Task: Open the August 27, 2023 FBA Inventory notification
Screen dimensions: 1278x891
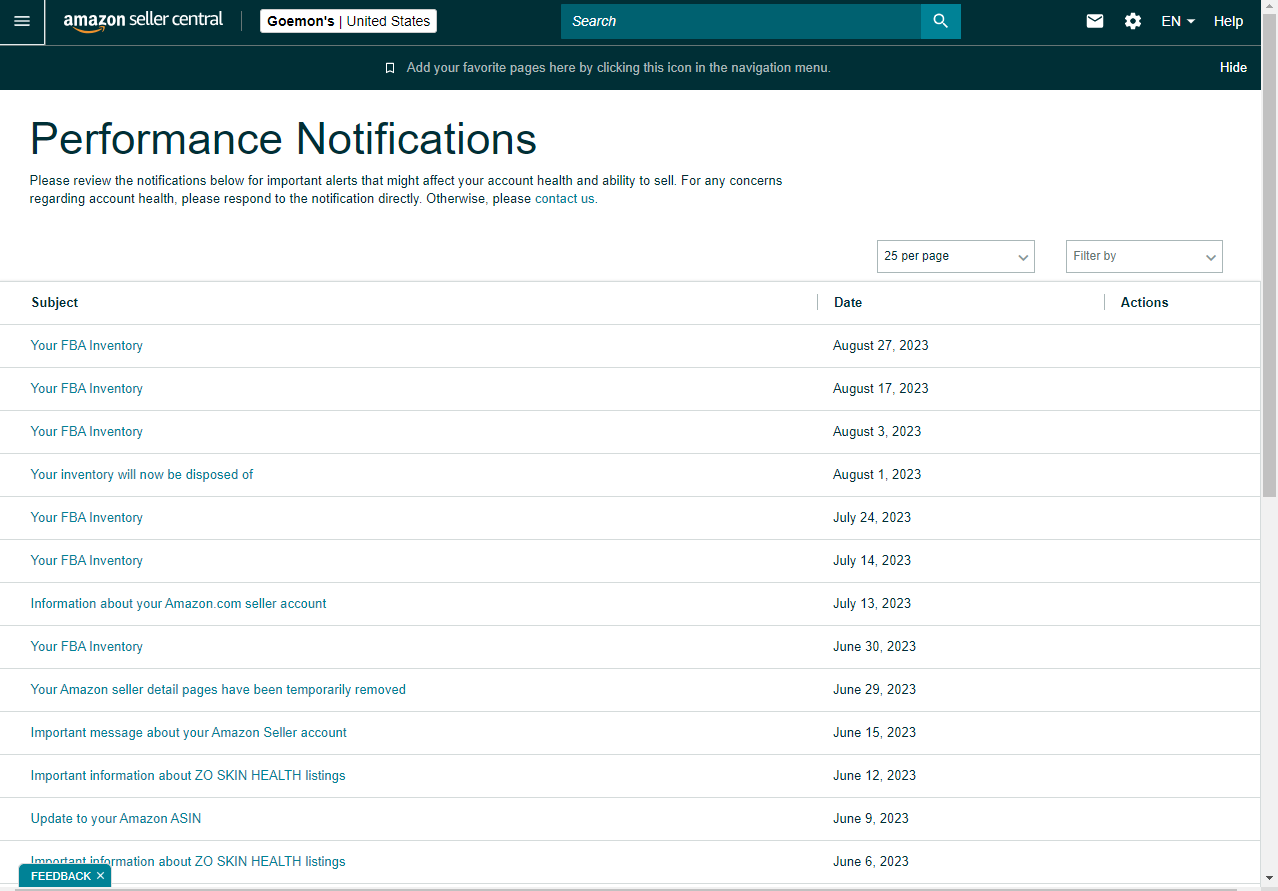Action: pyautogui.click(x=87, y=346)
